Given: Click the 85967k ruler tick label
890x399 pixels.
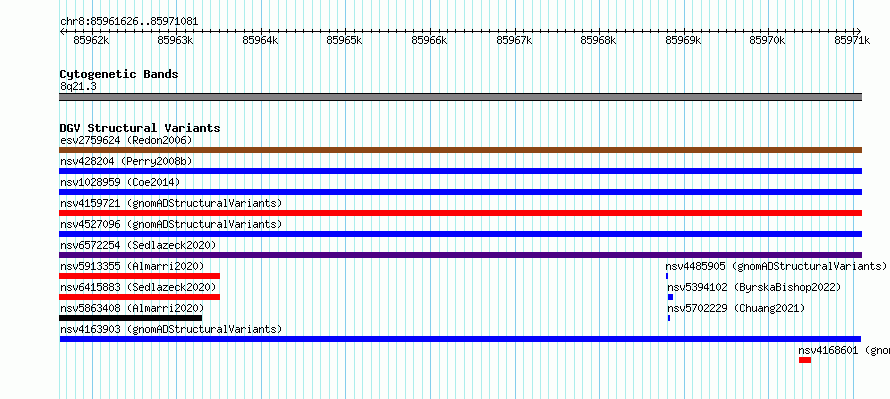Looking at the screenshot, I should pyautogui.click(x=514, y=40).
